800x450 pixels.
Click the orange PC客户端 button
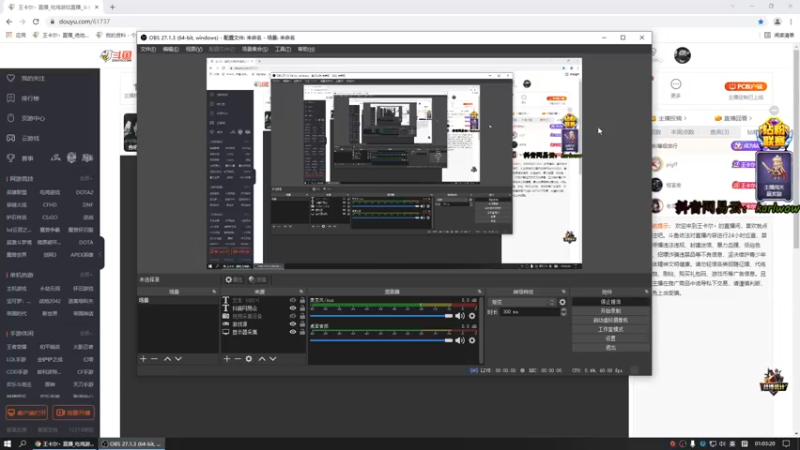746,86
